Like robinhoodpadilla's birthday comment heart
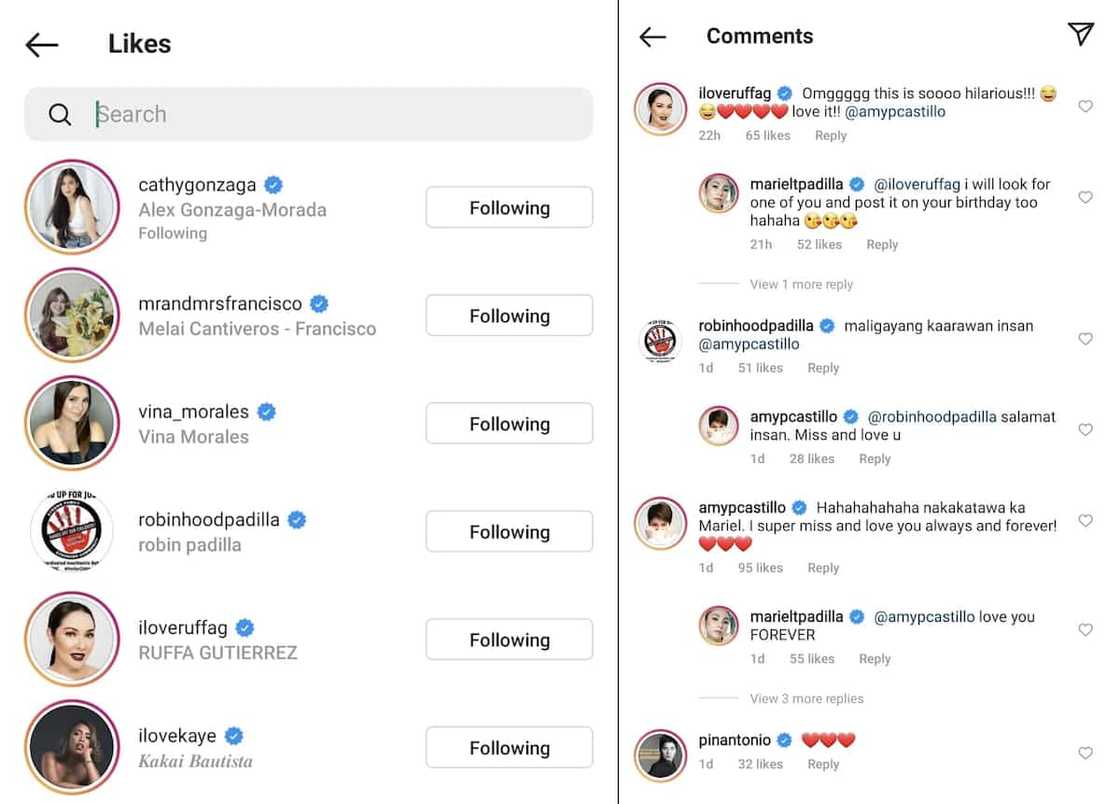The image size is (1120, 804). tap(1086, 338)
